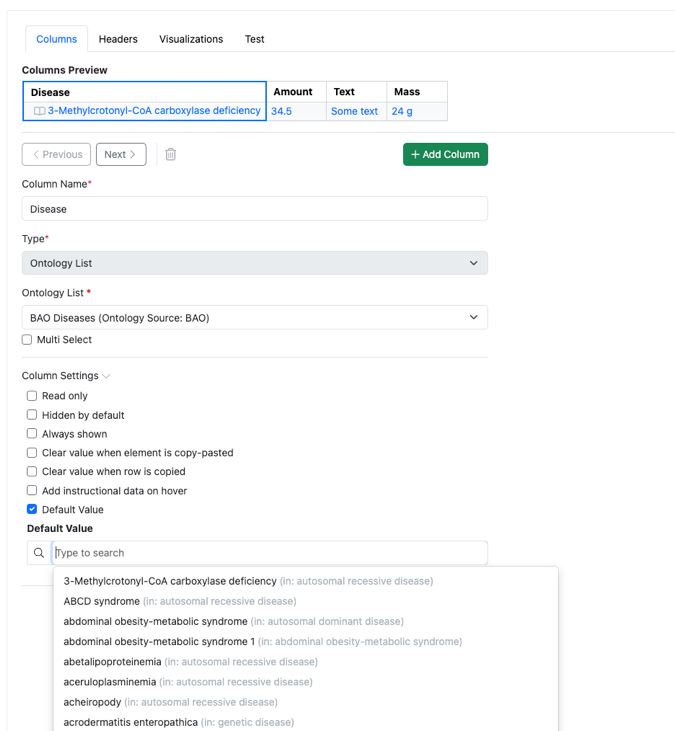675x731 pixels.
Task: Check the Read only option
Action: pyautogui.click(x=32, y=396)
